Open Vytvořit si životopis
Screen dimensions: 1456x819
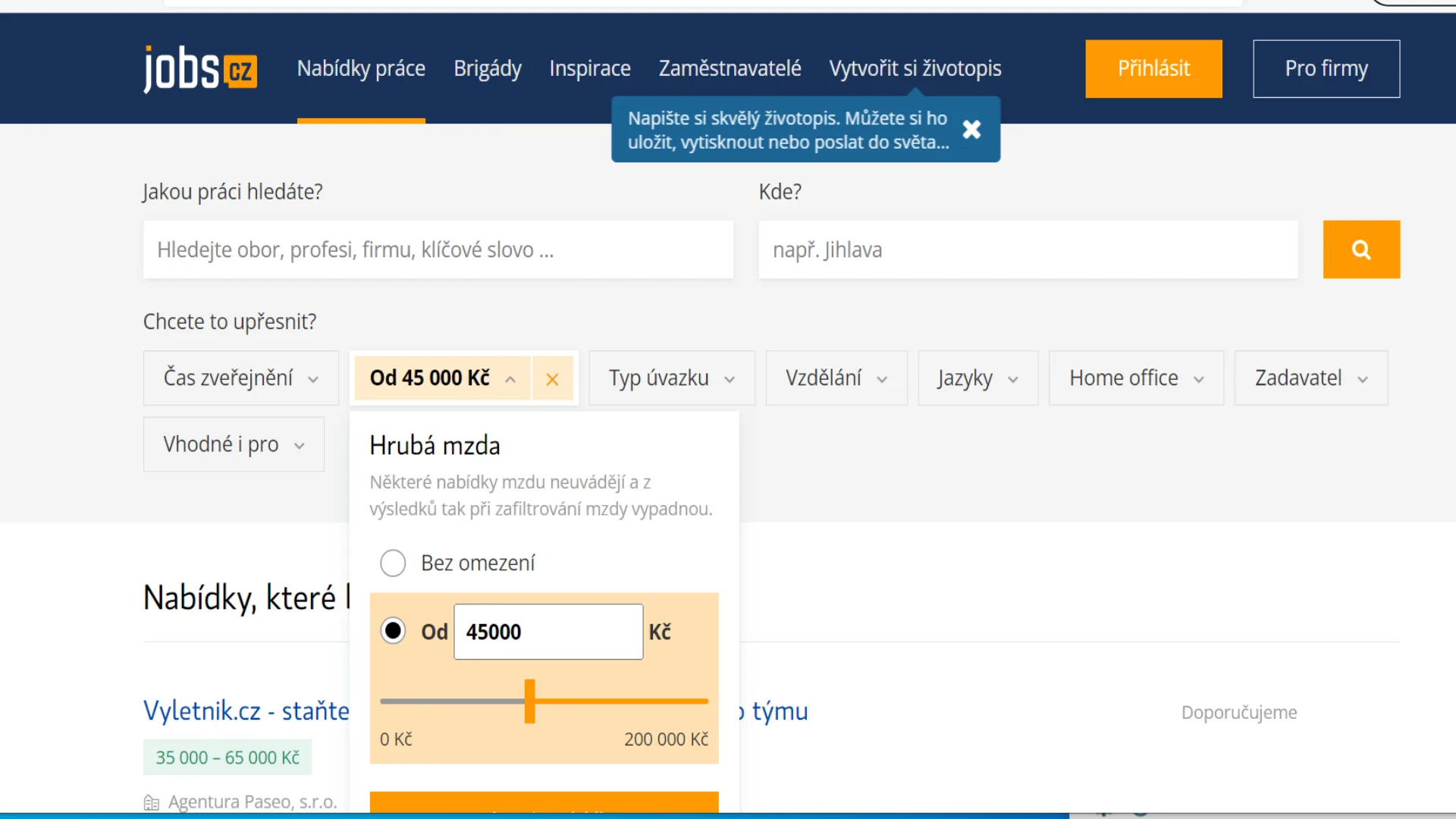915,68
